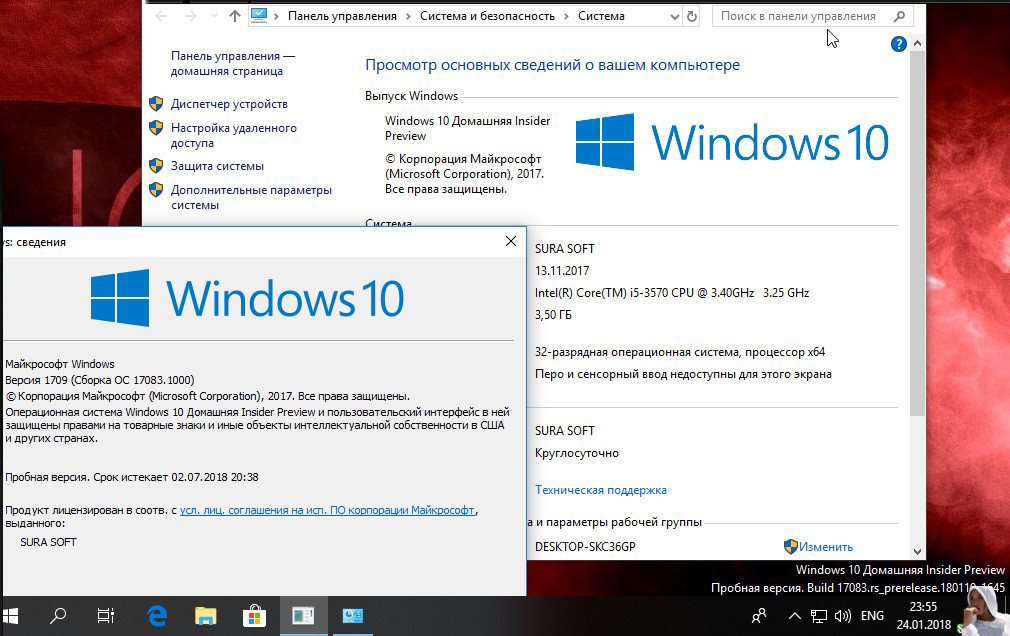
Task: Open the Start menu
Action: (x=10, y=616)
